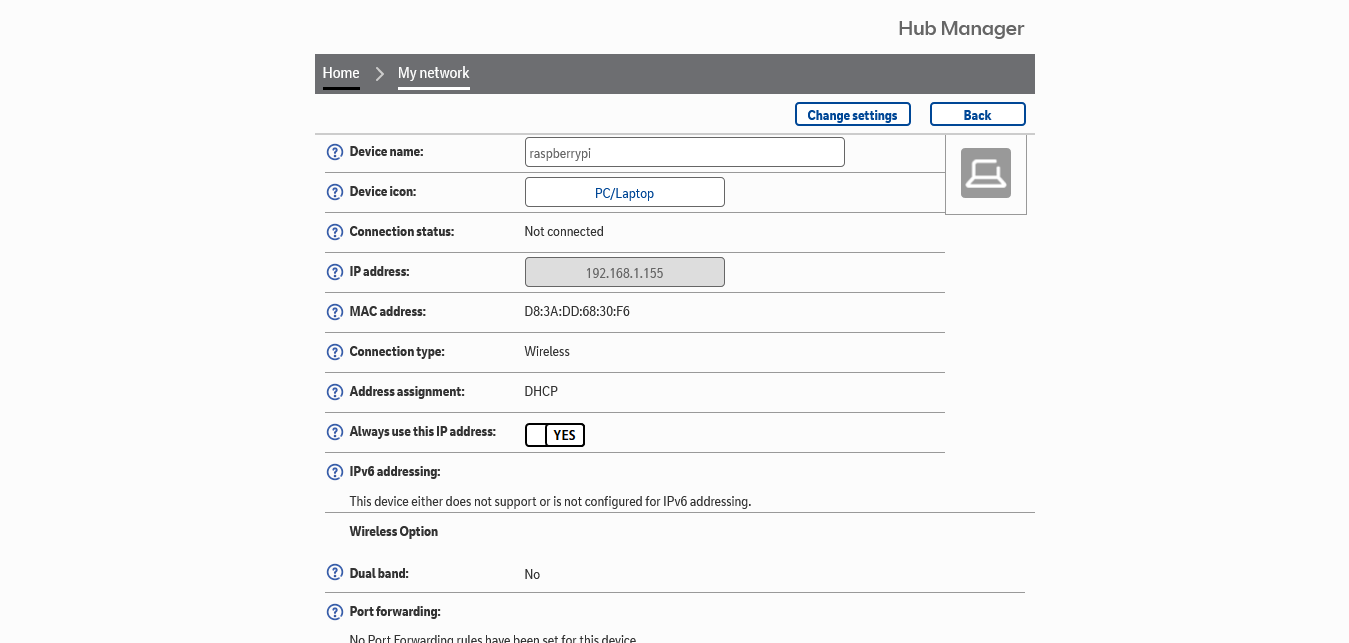1349x643 pixels.
Task: Open help icon for Connection status
Action: (x=335, y=232)
